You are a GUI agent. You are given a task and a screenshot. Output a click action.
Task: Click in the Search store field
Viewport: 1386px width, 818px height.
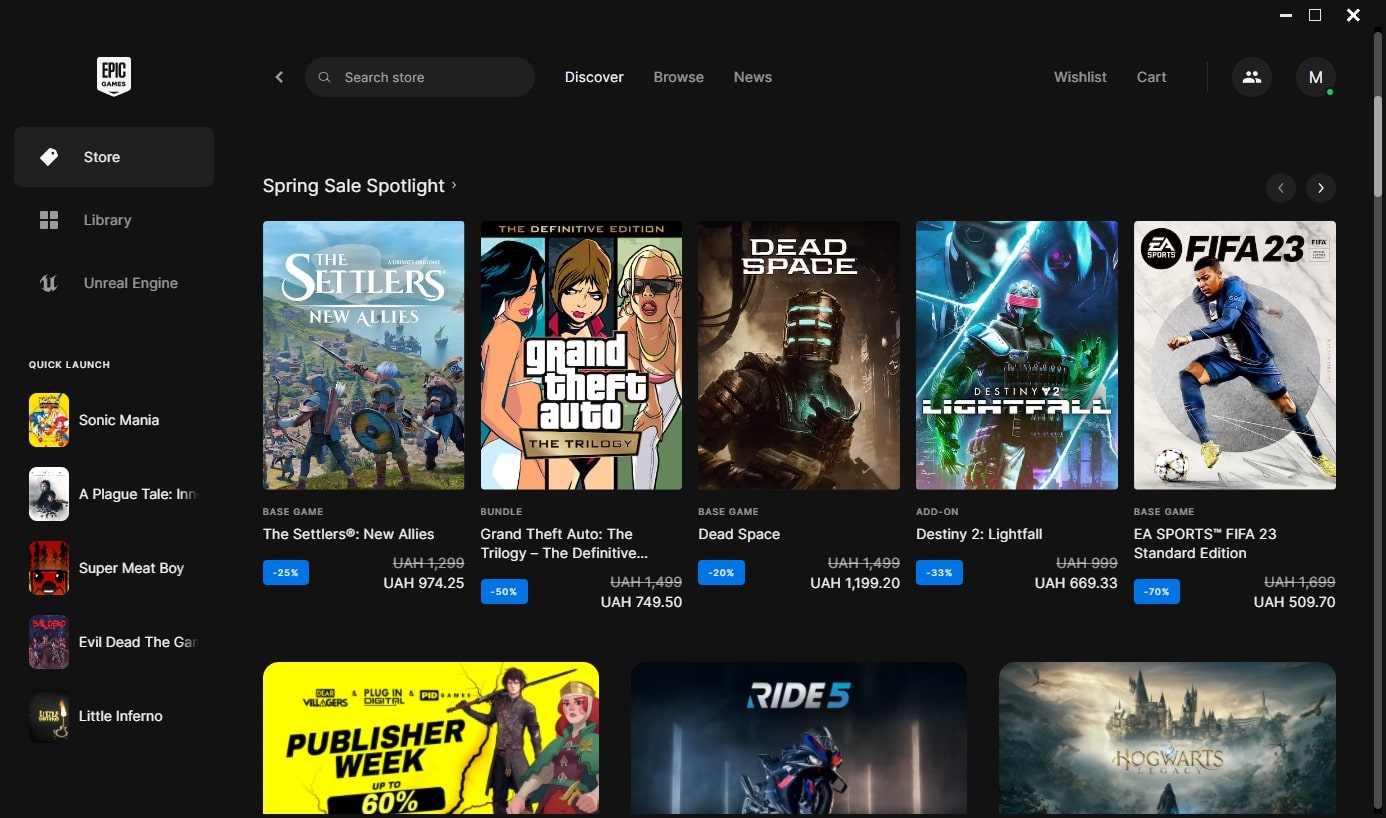420,77
